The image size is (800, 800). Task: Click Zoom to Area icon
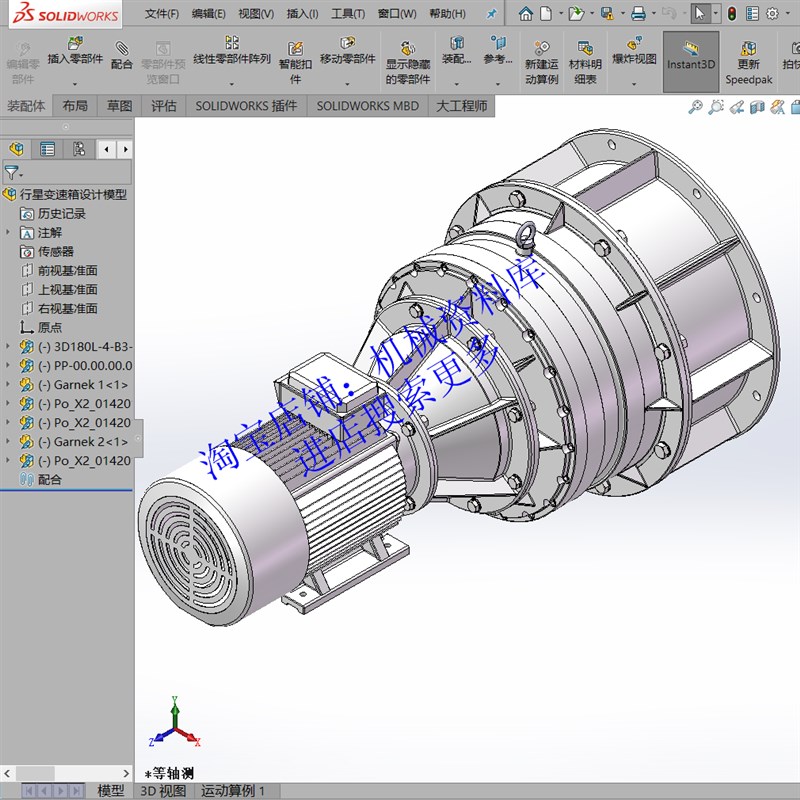point(716,107)
